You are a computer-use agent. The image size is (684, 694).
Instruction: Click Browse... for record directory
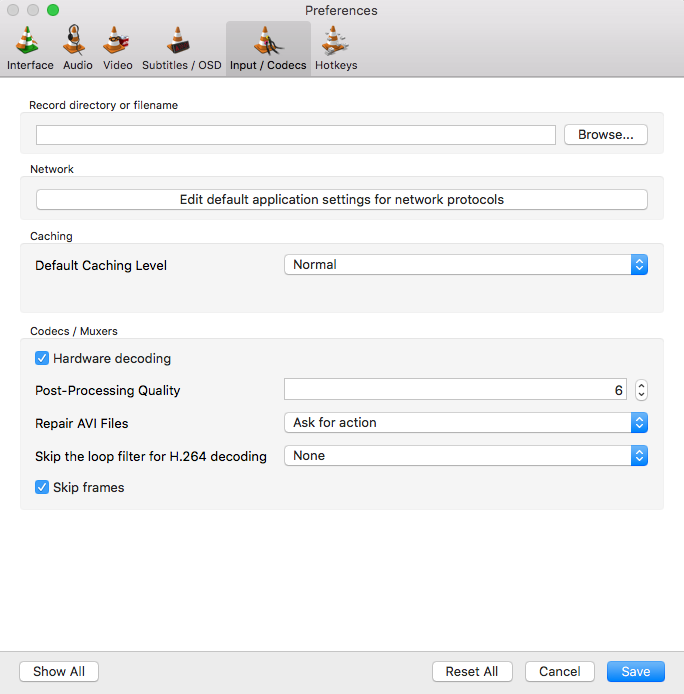(x=606, y=135)
